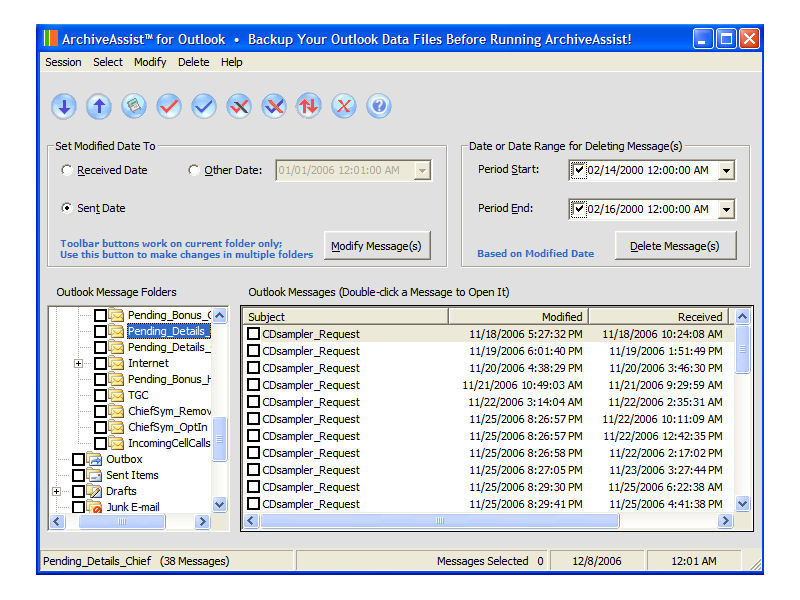Click the message list vertical scrollbar thumb

tap(742, 349)
